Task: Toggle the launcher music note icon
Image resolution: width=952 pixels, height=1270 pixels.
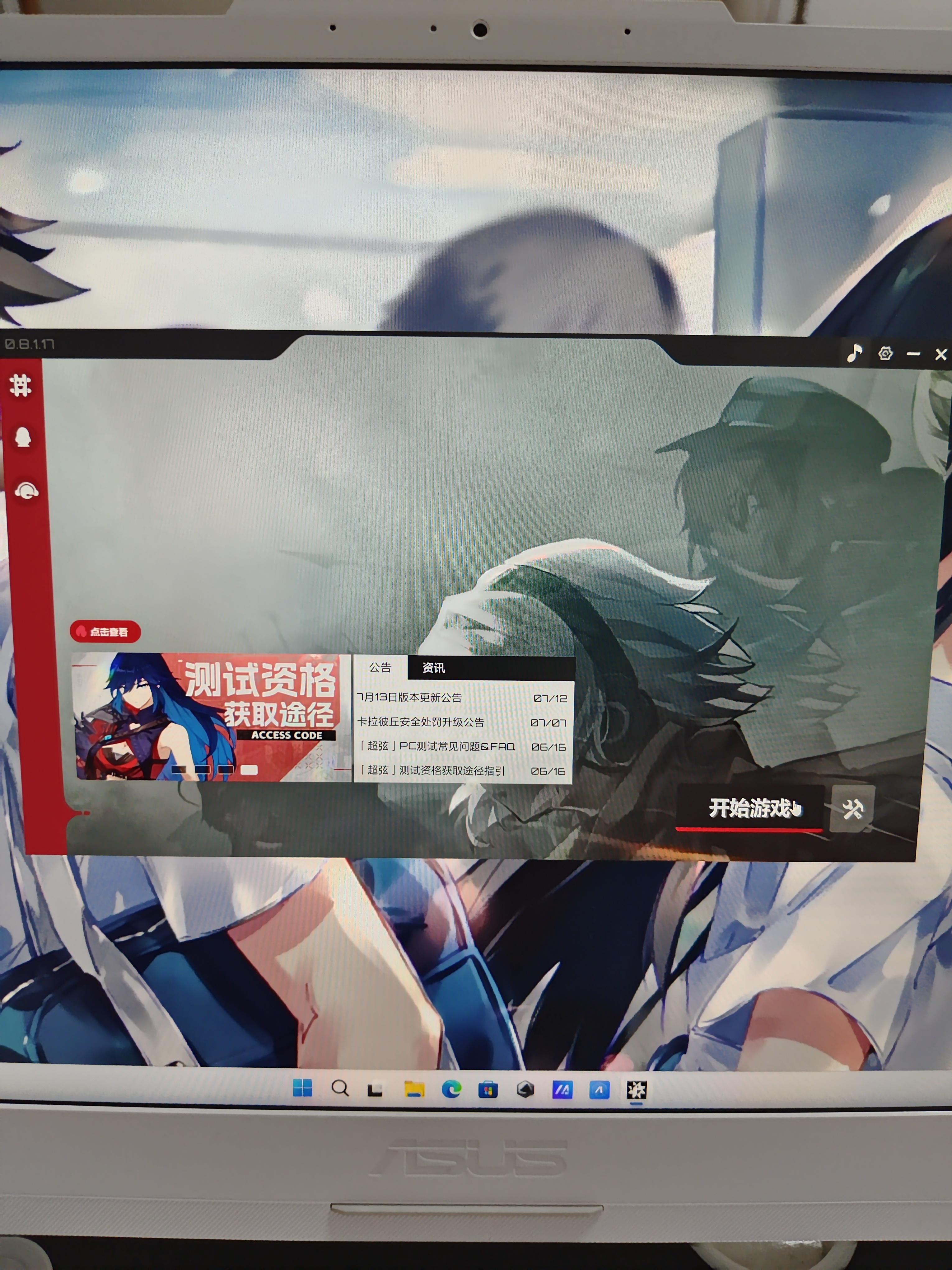Action: coord(854,353)
